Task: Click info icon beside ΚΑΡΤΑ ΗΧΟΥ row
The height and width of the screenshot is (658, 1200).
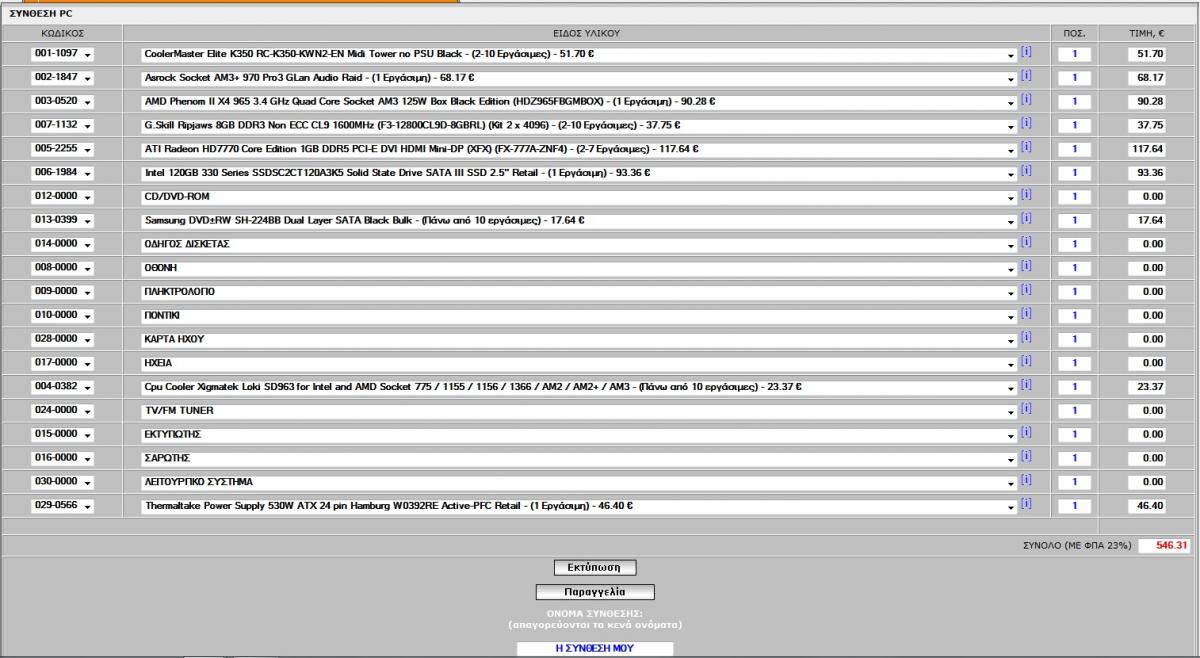Action: click(x=1026, y=338)
